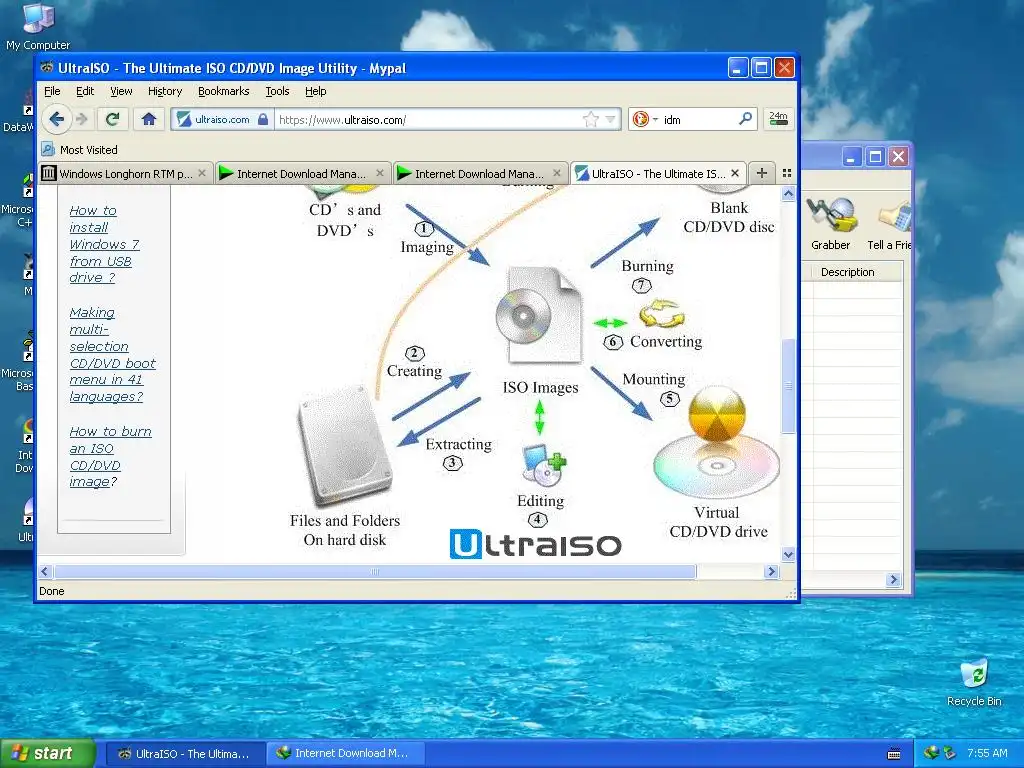Click the 24m toolbar indicator button

(x=778, y=119)
